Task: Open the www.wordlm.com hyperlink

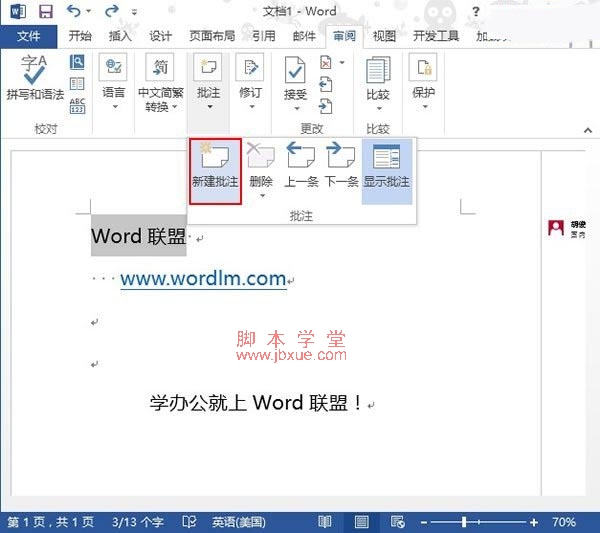Action: tap(203, 279)
